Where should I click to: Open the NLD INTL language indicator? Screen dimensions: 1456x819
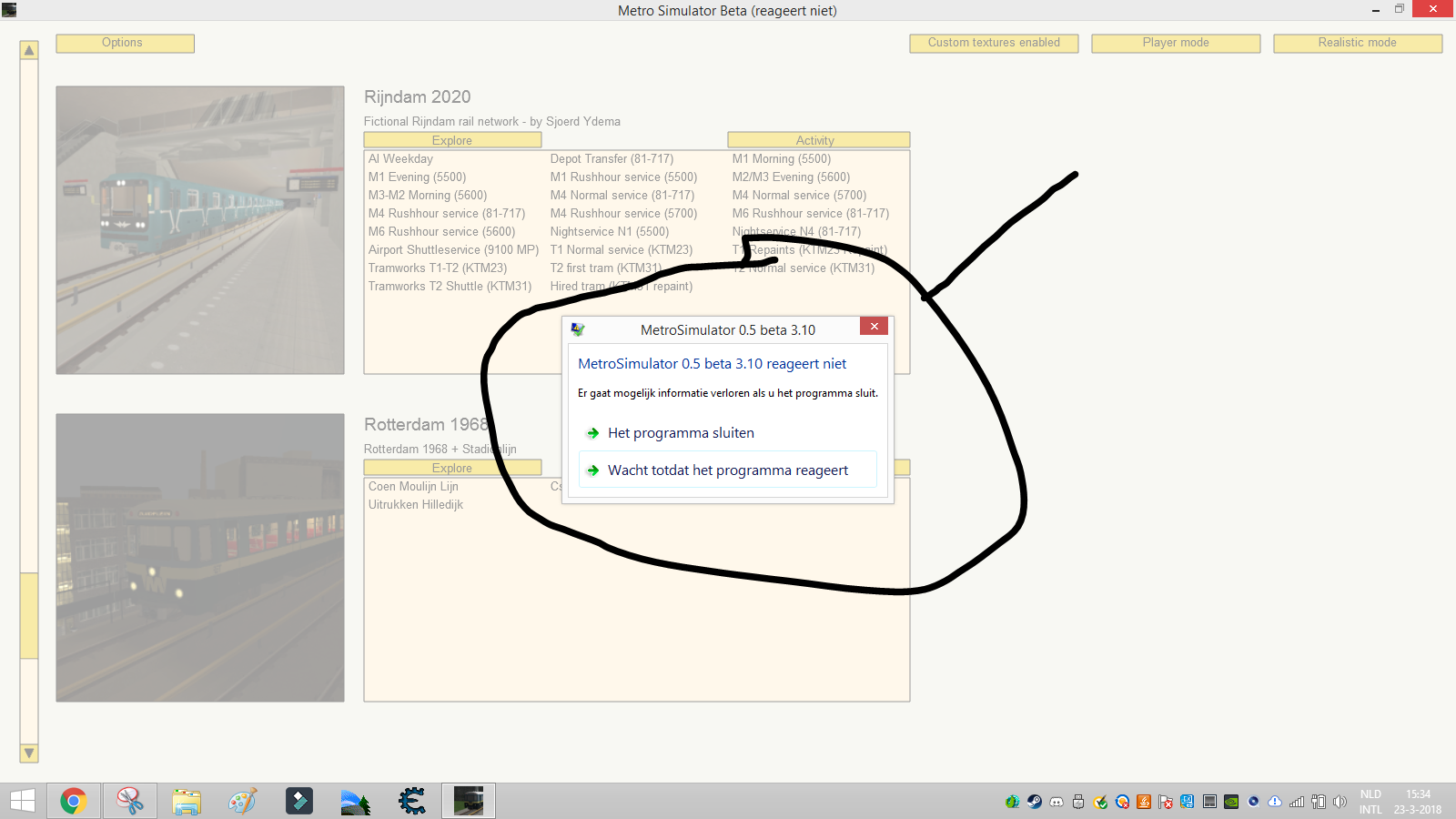[x=1370, y=802]
